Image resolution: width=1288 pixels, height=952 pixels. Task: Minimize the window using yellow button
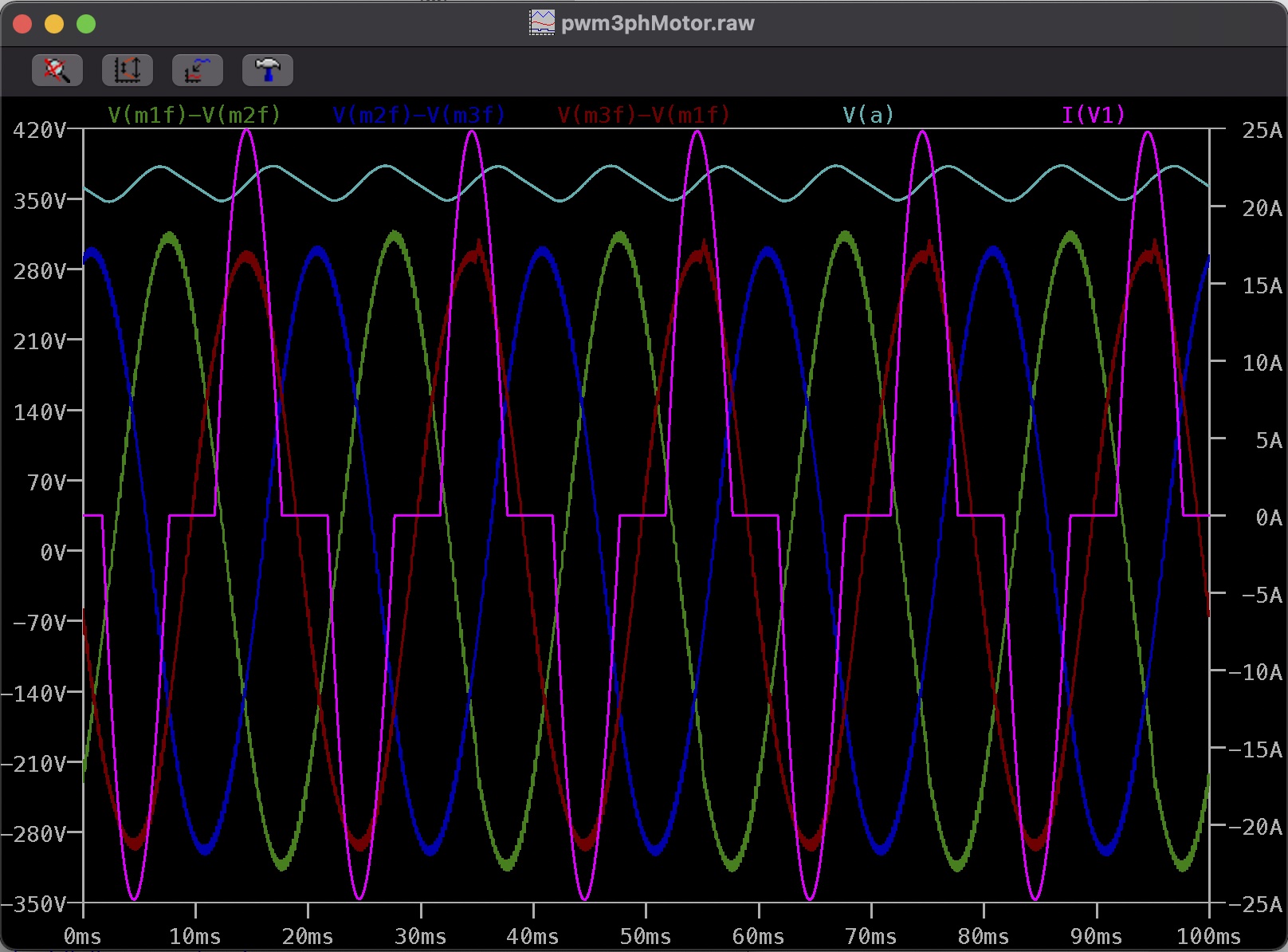click(x=54, y=24)
